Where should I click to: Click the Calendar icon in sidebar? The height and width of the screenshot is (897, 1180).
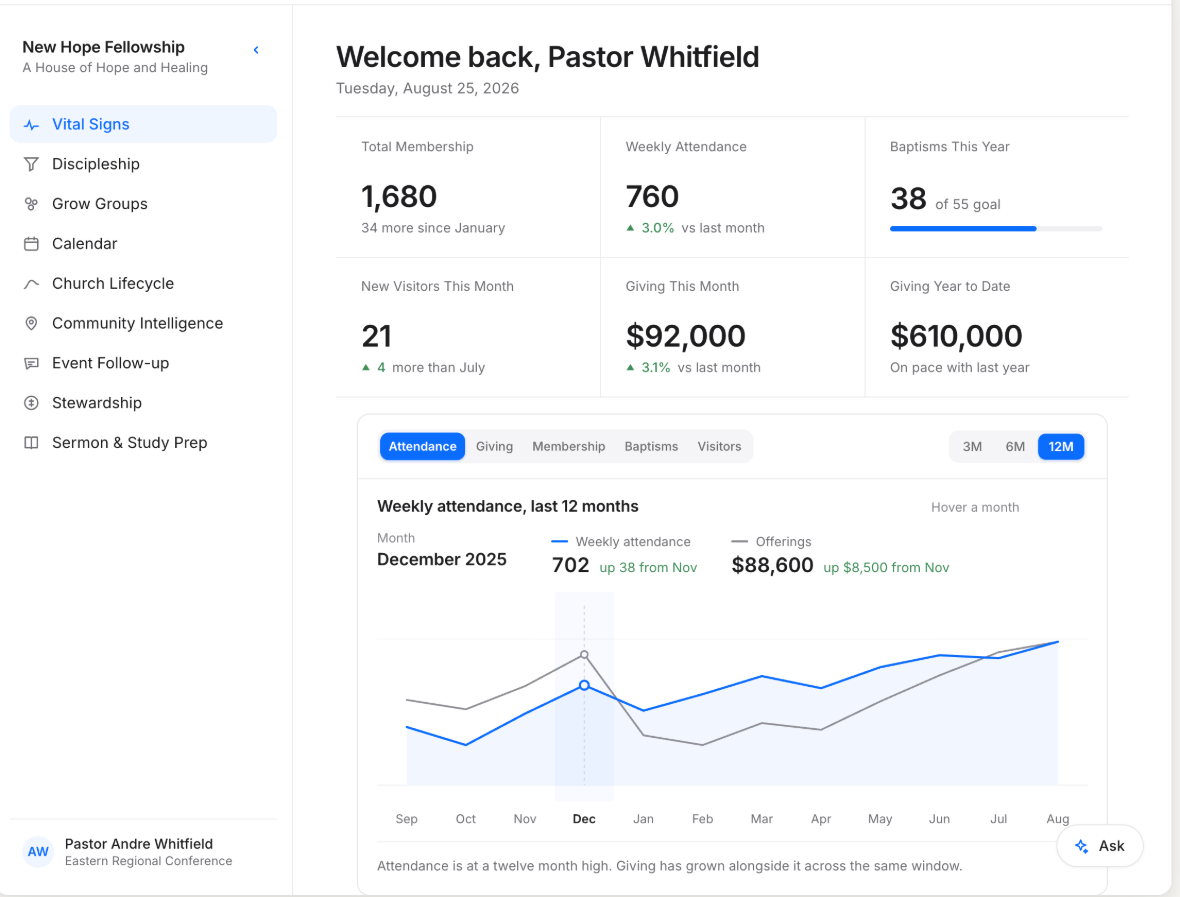click(x=31, y=244)
